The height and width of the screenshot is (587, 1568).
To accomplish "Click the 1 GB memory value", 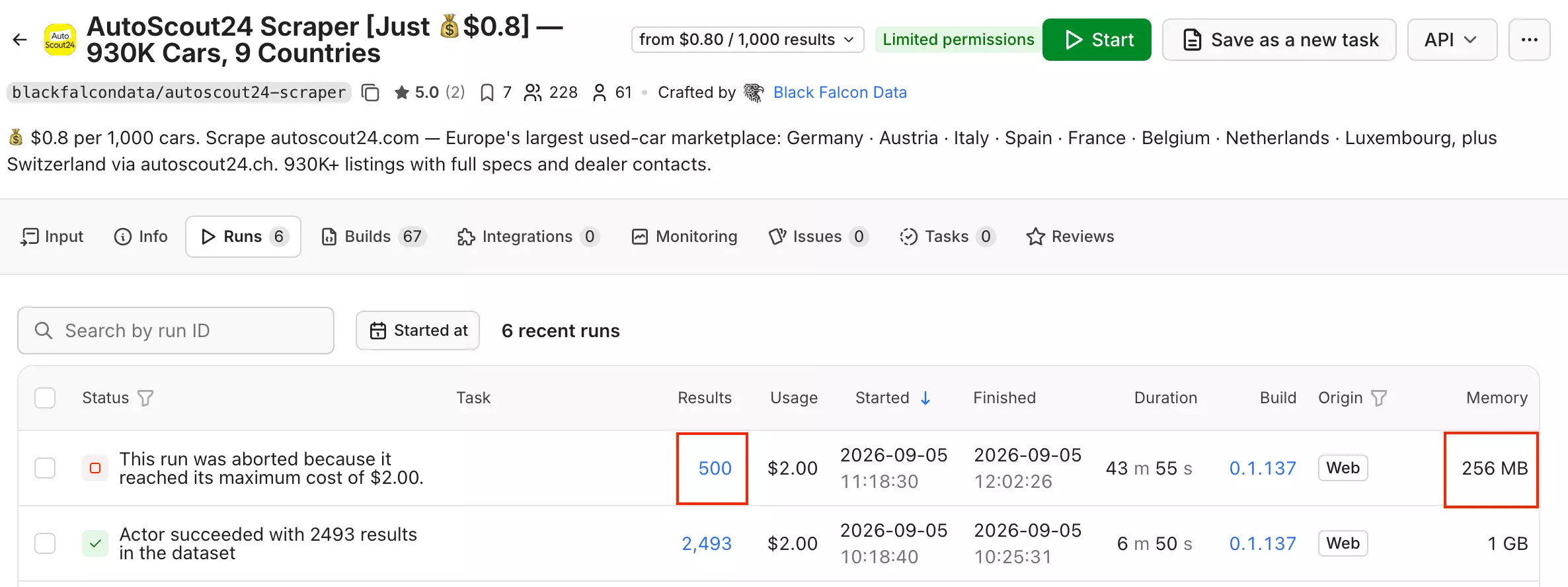I will pyautogui.click(x=1508, y=543).
